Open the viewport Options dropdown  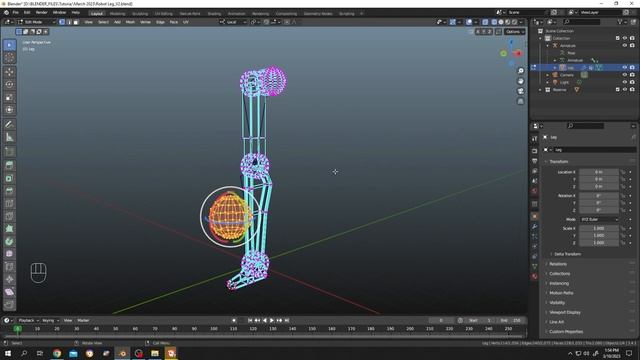(515, 31)
